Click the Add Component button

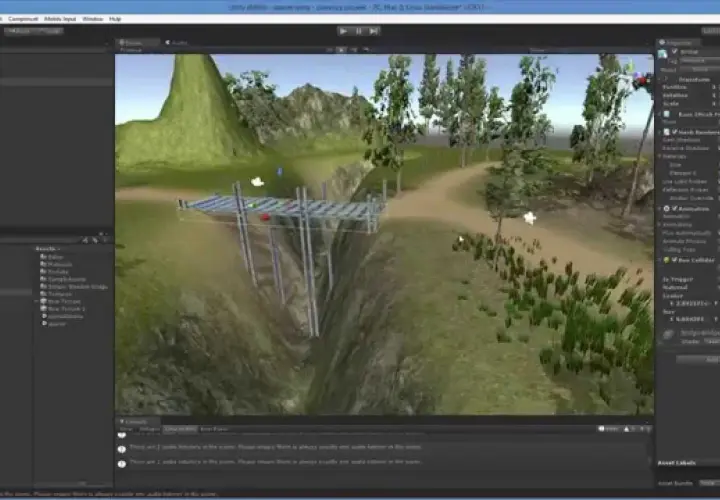tap(698, 359)
